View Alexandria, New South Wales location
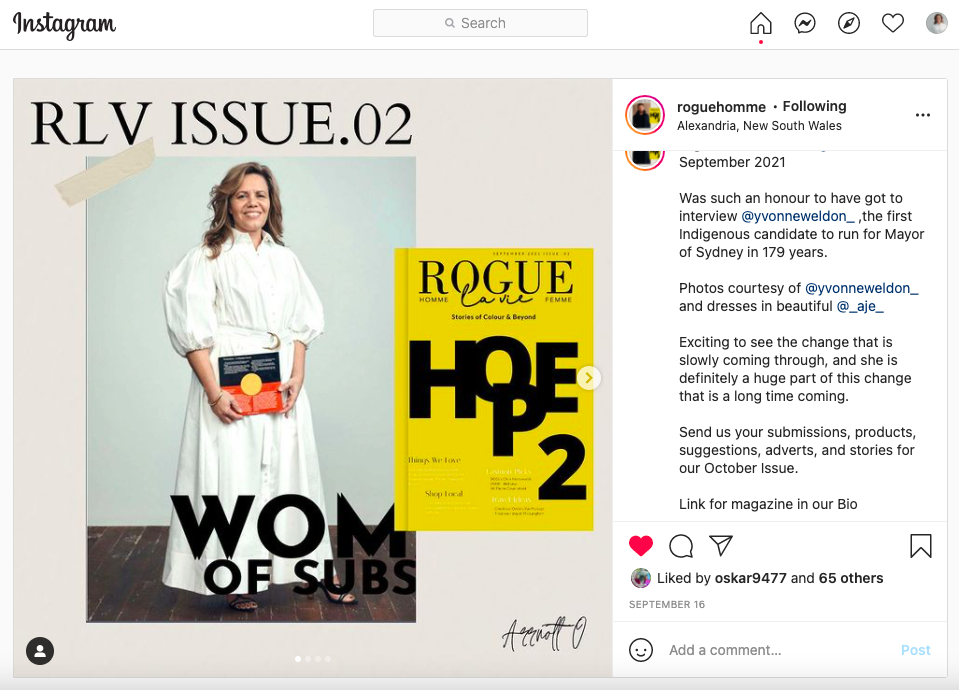This screenshot has width=959, height=690. pyautogui.click(x=759, y=126)
